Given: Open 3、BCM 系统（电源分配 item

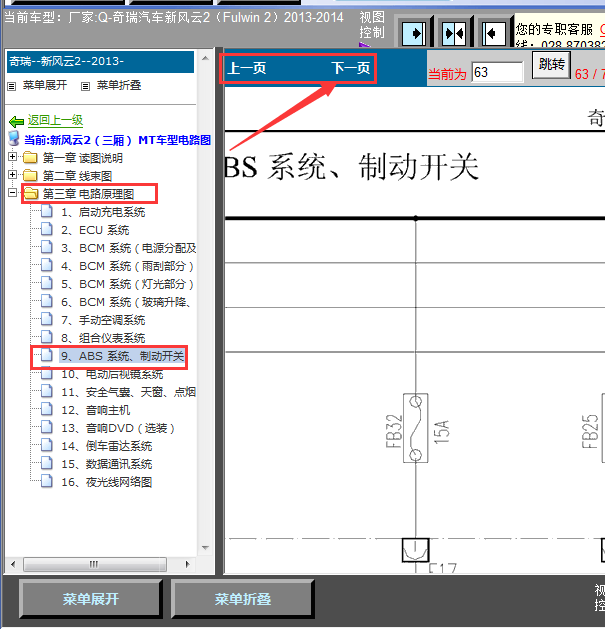Looking at the screenshot, I should pyautogui.click(x=128, y=248).
